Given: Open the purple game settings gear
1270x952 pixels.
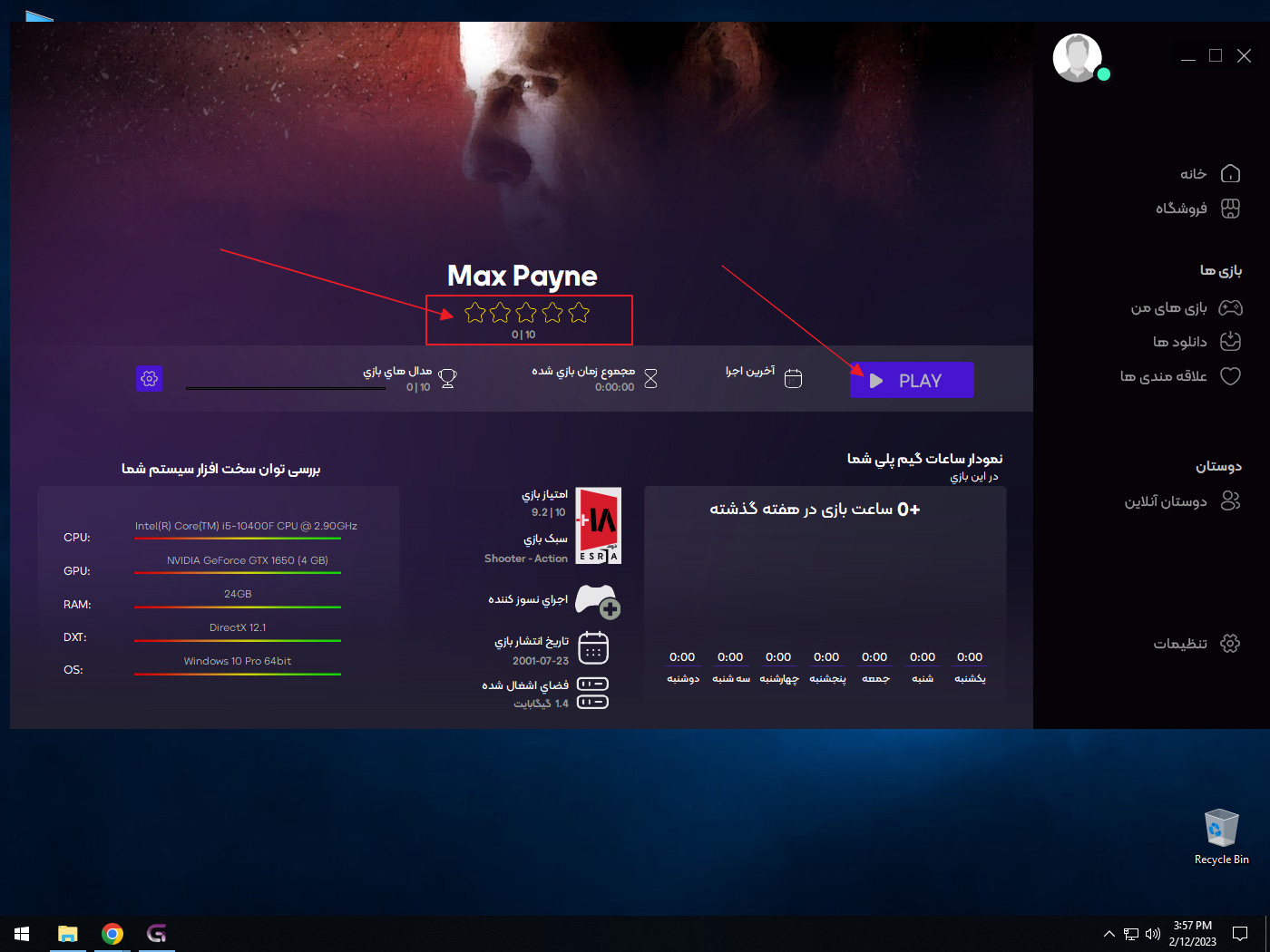Looking at the screenshot, I should pos(150,379).
